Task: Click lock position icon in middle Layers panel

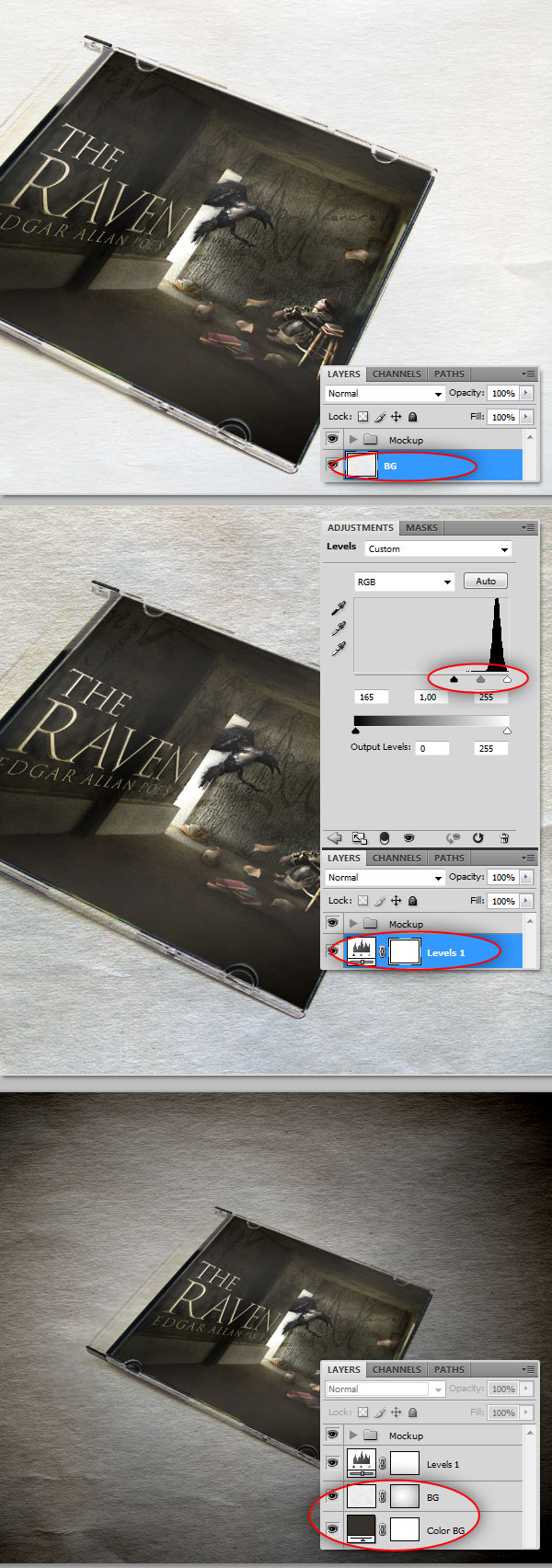Action: (x=397, y=901)
